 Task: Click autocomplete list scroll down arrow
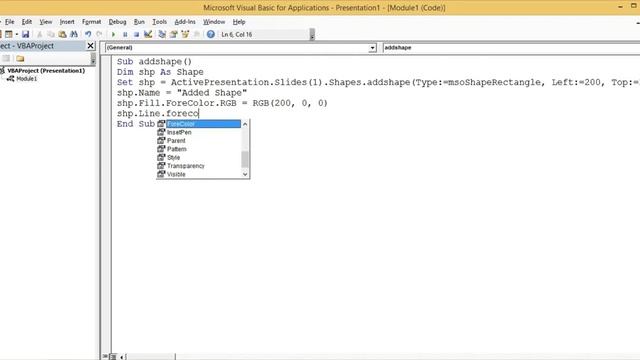coord(245,174)
